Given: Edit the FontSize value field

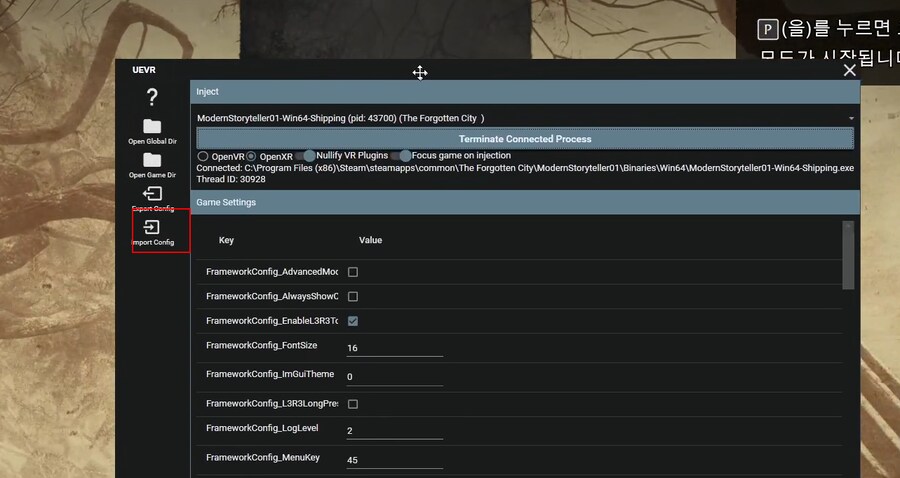Looking at the screenshot, I should [395, 348].
